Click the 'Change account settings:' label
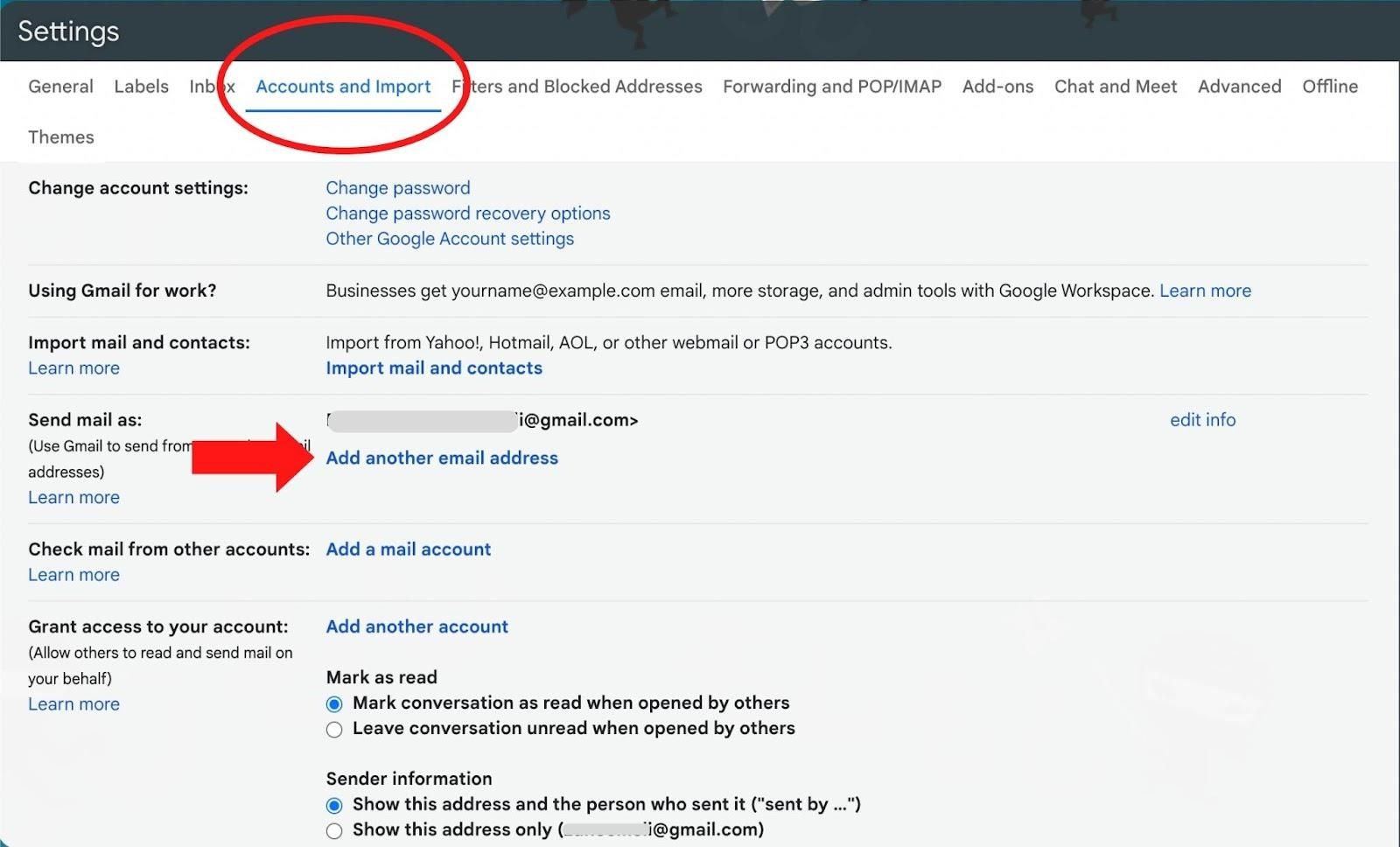This screenshot has height=847, width=1400. pos(138,188)
